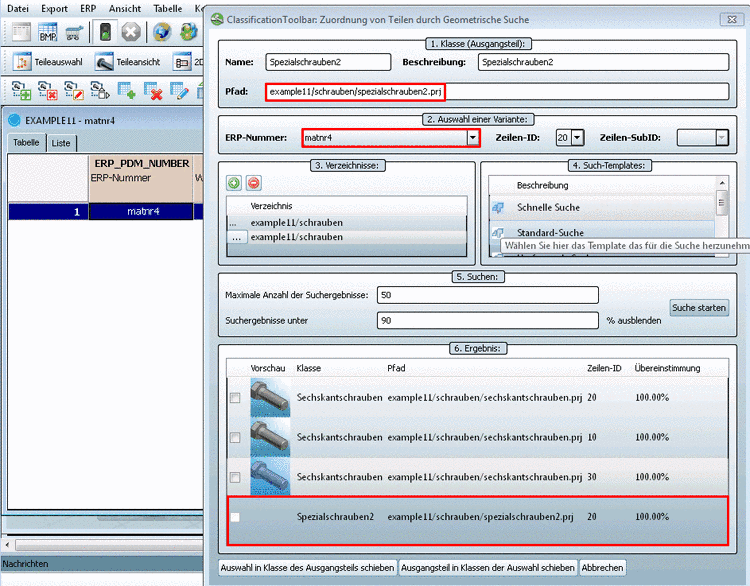Click the ERP_PDM_NUMBER column header
This screenshot has width=750, height=586.
tap(141, 164)
